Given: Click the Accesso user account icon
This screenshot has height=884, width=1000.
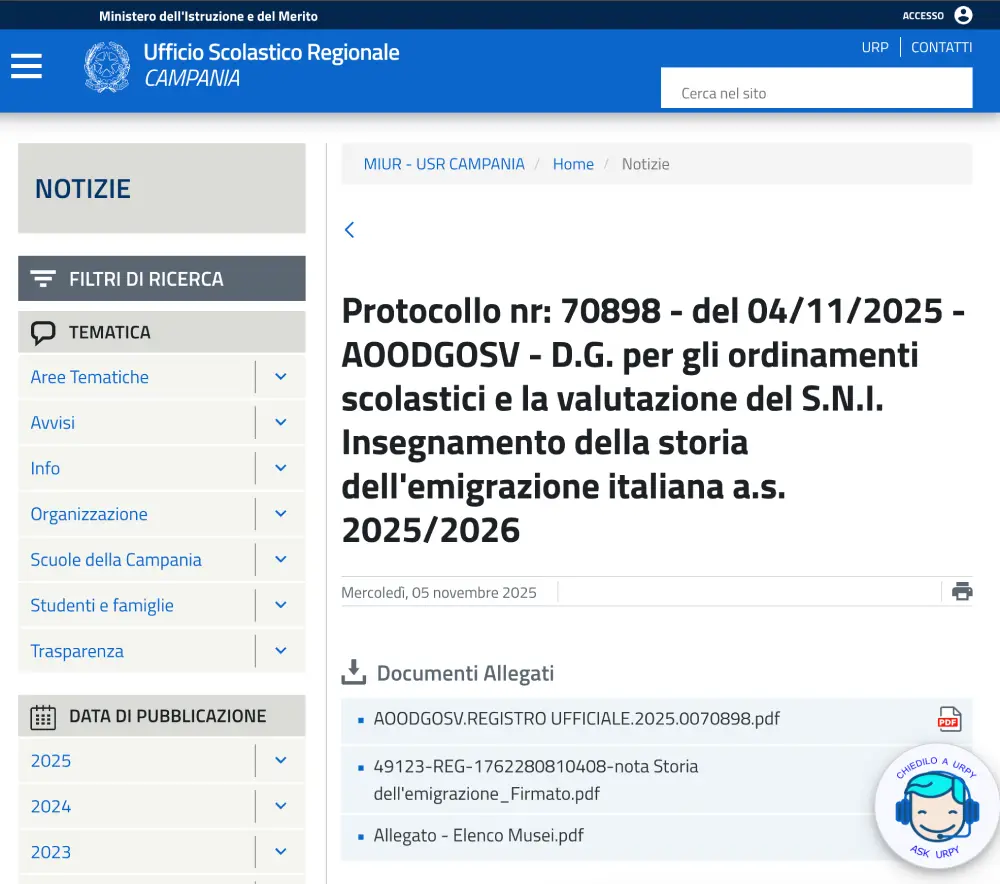Looking at the screenshot, I should point(963,15).
